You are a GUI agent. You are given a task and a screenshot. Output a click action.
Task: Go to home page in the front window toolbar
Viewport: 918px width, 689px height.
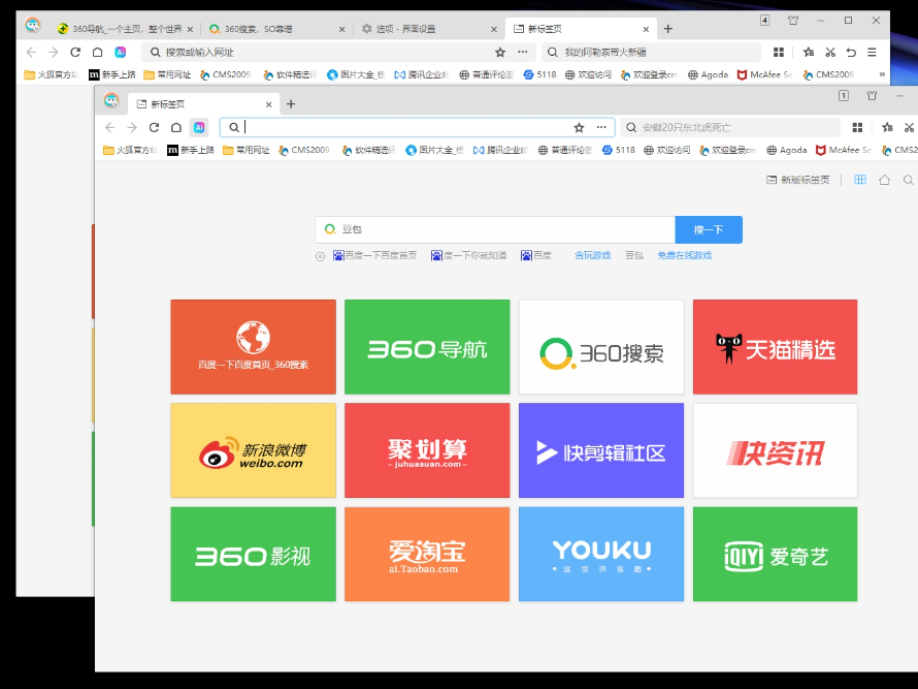pyautogui.click(x=176, y=127)
